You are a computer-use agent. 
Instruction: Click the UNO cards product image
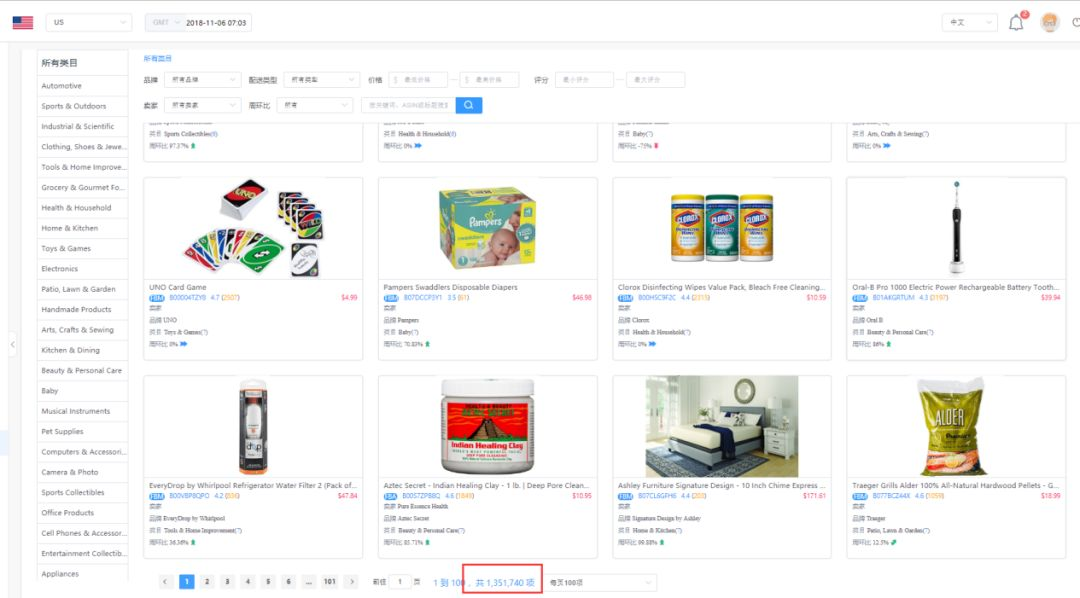tap(253, 228)
